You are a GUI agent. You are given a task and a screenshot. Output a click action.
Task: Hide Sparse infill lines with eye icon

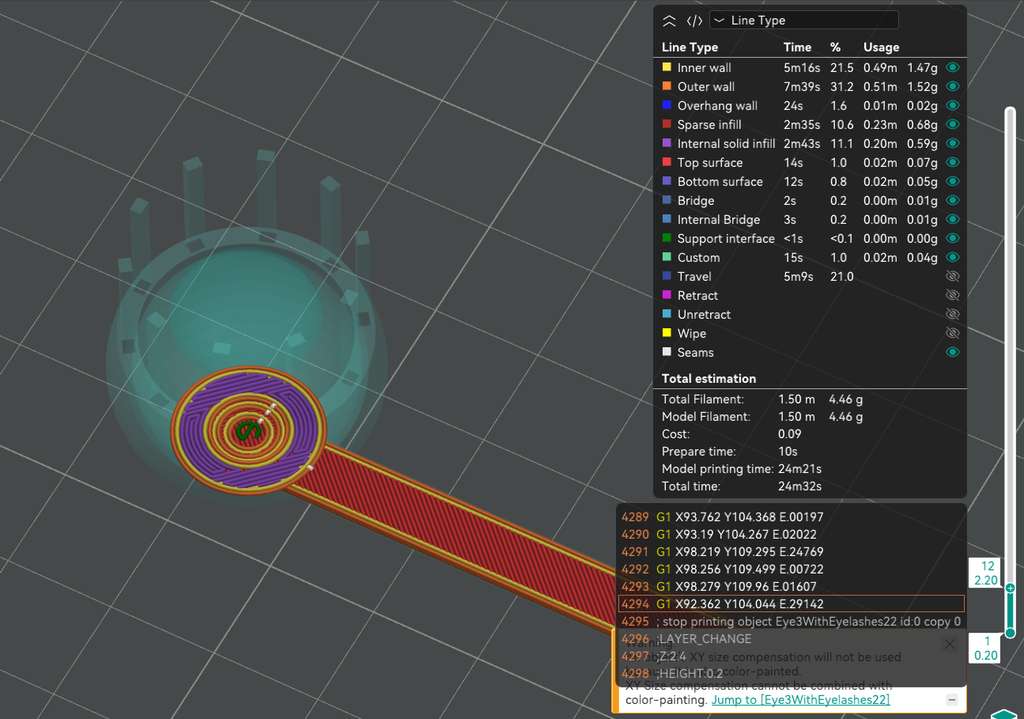point(952,124)
